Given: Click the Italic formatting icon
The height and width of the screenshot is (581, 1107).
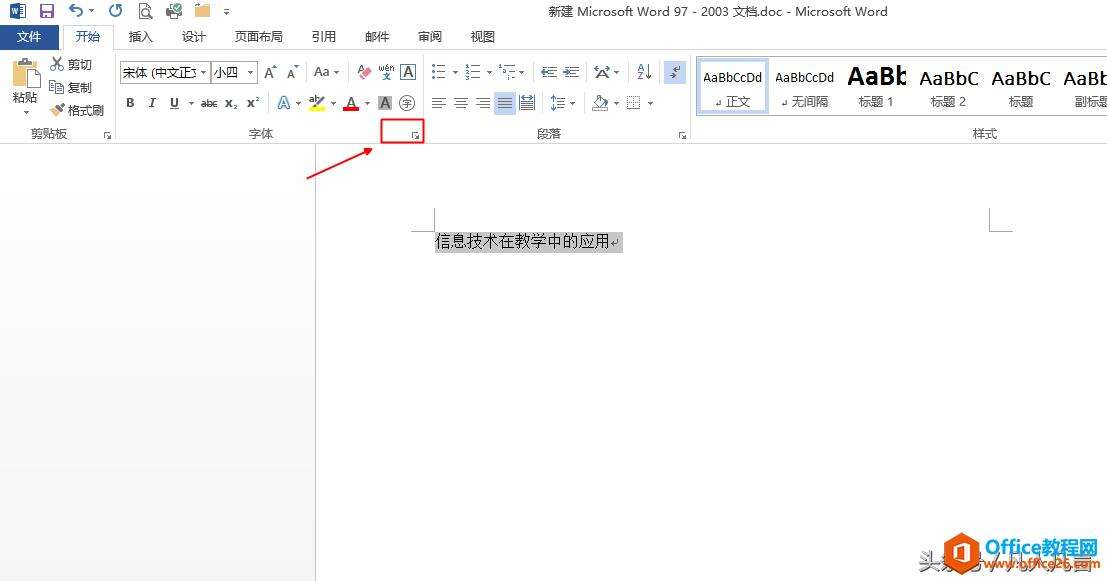Looking at the screenshot, I should tap(152, 103).
